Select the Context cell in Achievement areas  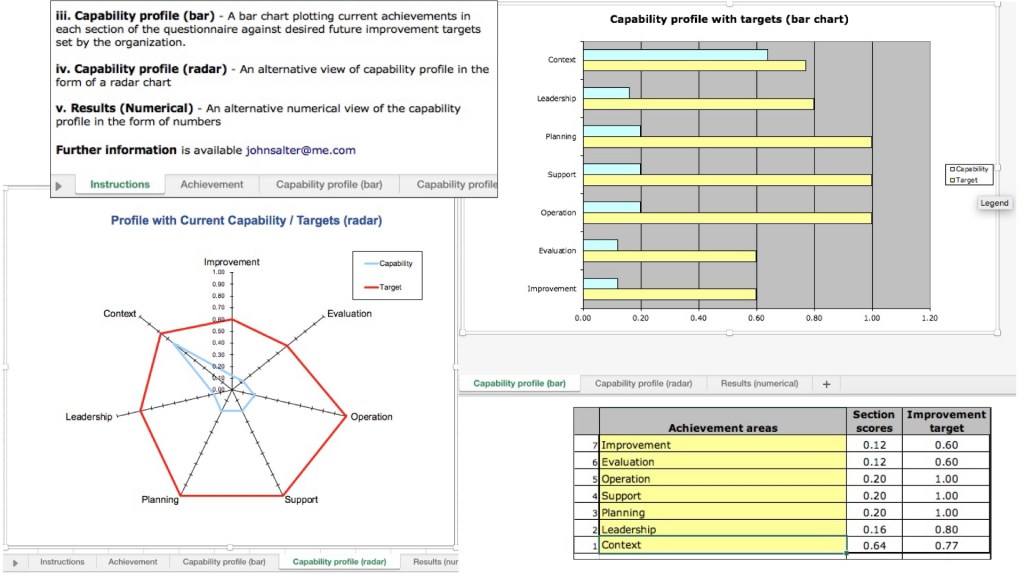click(x=722, y=546)
